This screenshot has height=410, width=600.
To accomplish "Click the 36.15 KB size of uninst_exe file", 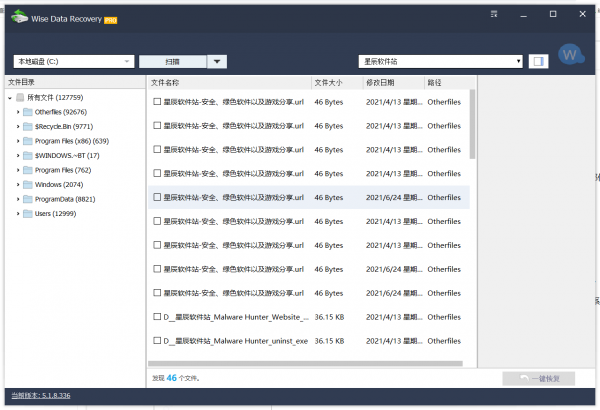I will [329, 341].
